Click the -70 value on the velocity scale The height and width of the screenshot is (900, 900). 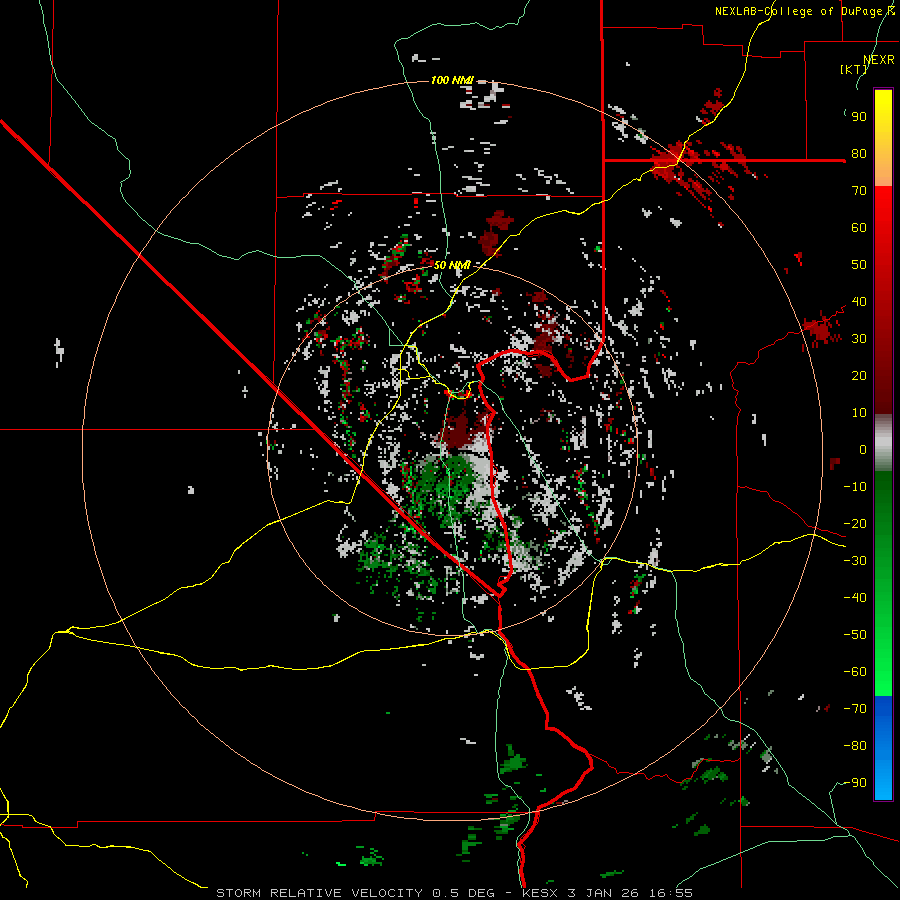[x=855, y=709]
